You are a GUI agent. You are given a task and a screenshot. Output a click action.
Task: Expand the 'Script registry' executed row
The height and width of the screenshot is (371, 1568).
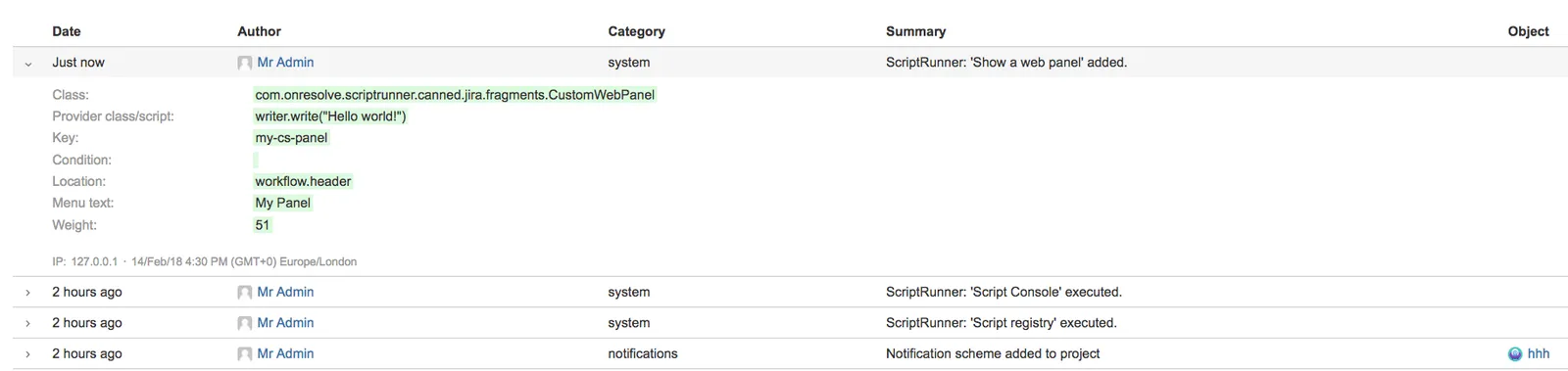coord(28,323)
